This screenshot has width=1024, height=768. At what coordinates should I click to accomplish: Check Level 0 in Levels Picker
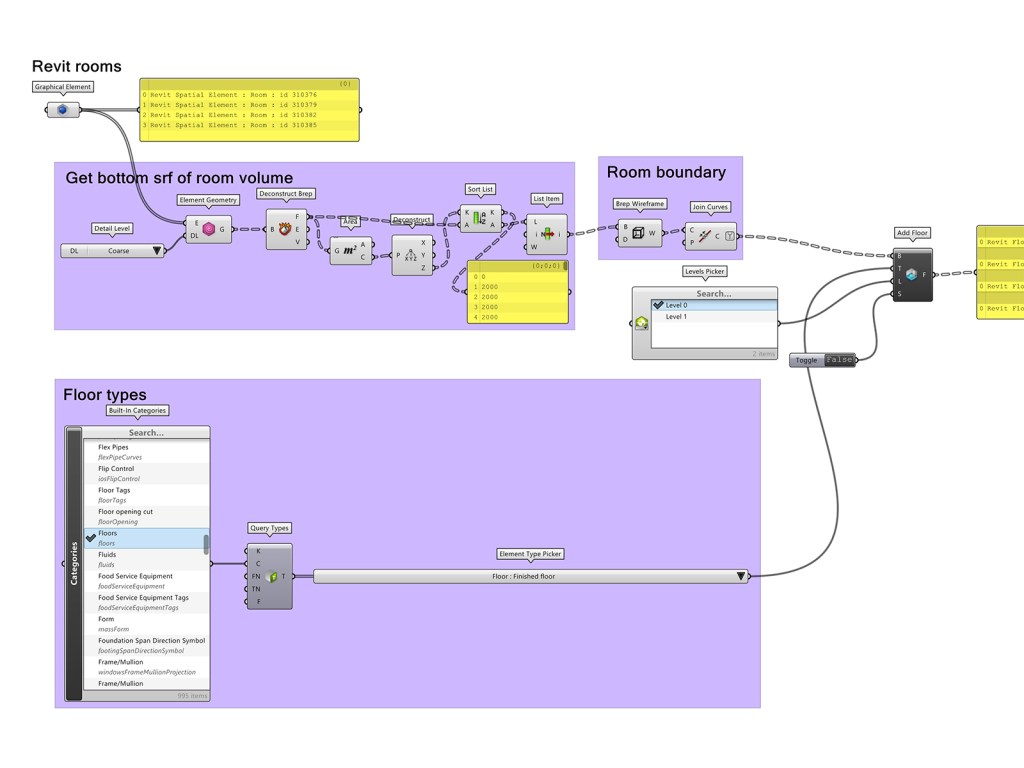658,305
